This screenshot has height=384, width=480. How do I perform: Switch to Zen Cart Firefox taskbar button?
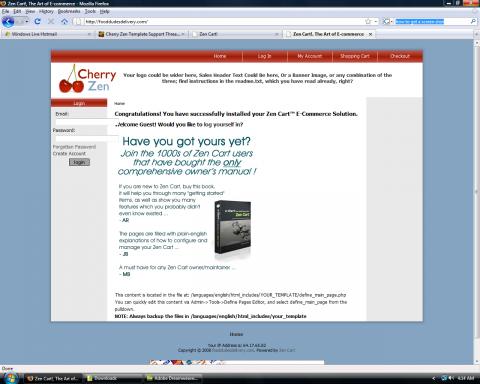(x=52, y=378)
